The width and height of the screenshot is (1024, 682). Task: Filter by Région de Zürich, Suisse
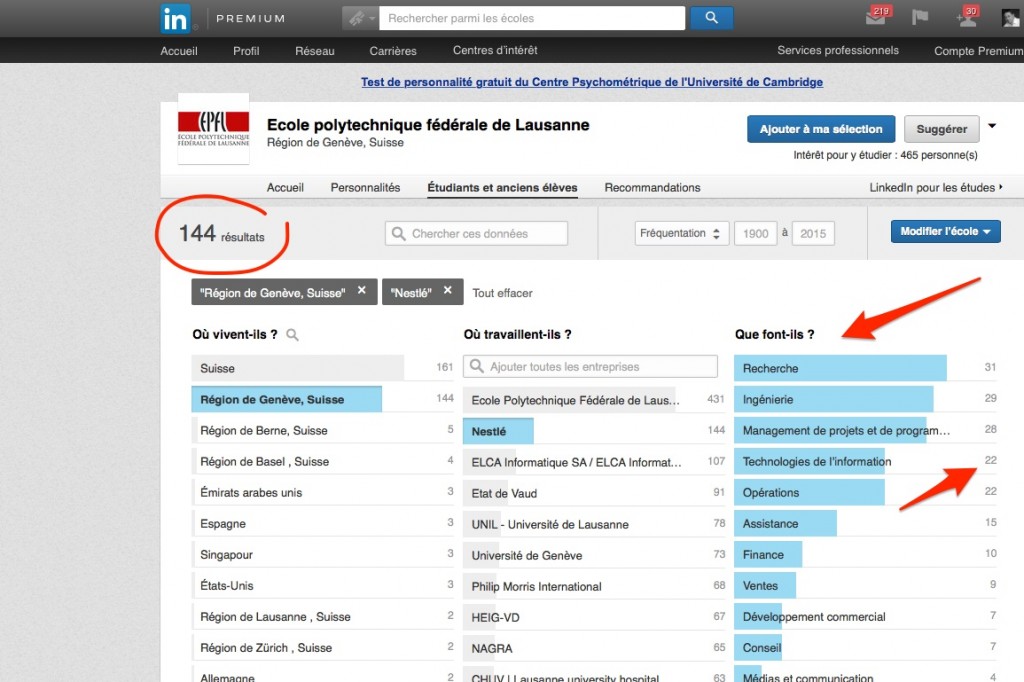coord(323,647)
